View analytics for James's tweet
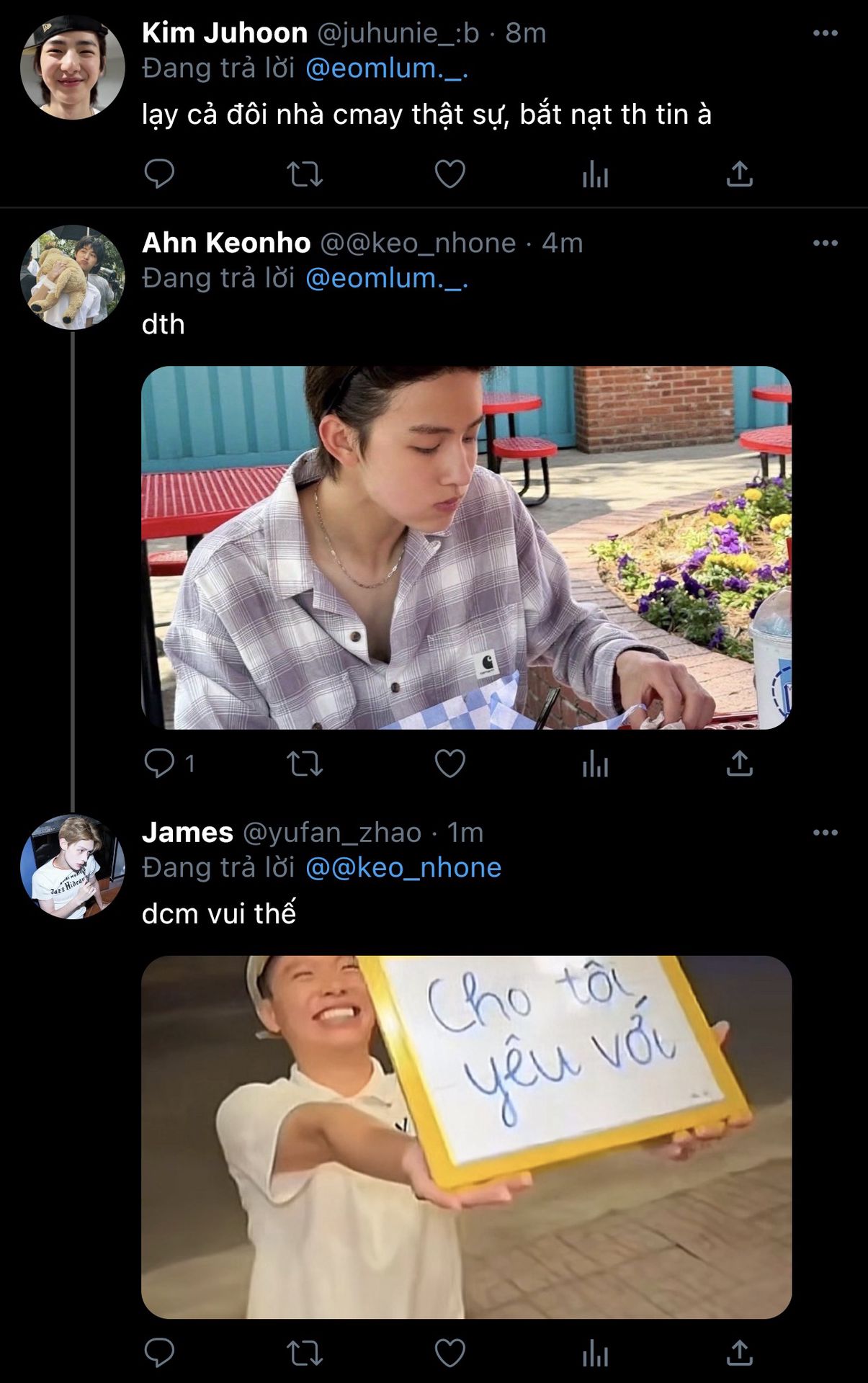 (596, 1353)
